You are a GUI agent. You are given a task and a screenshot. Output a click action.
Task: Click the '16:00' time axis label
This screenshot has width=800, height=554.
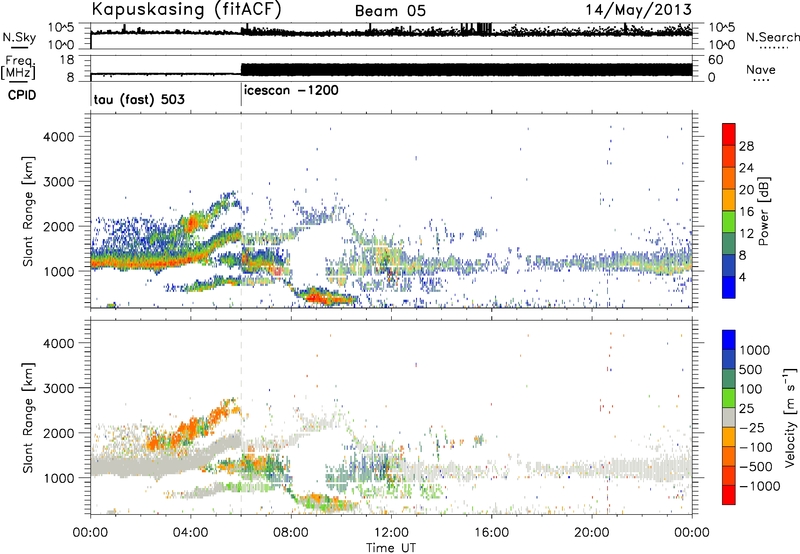(491, 533)
